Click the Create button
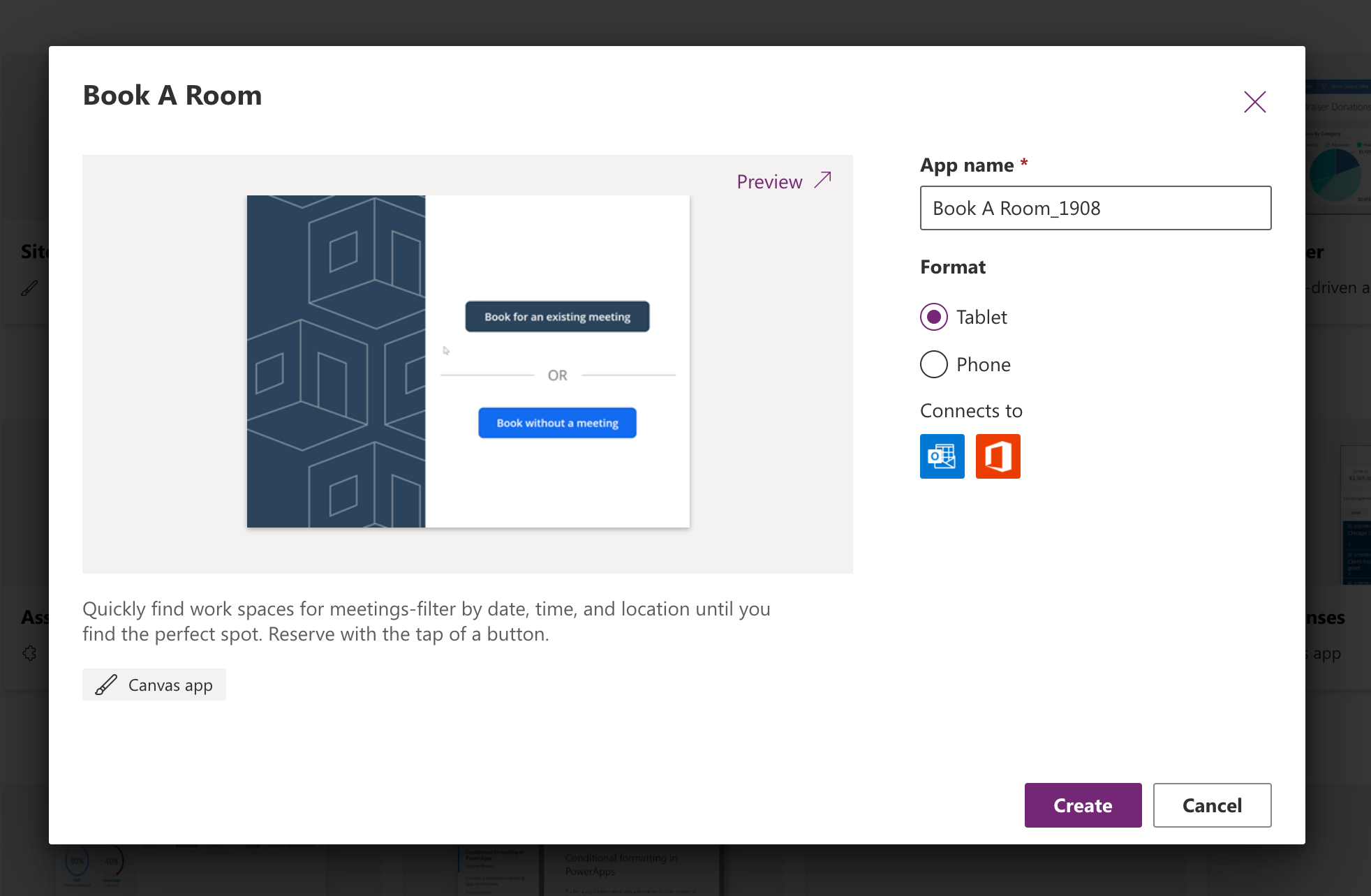1371x896 pixels. click(x=1083, y=805)
